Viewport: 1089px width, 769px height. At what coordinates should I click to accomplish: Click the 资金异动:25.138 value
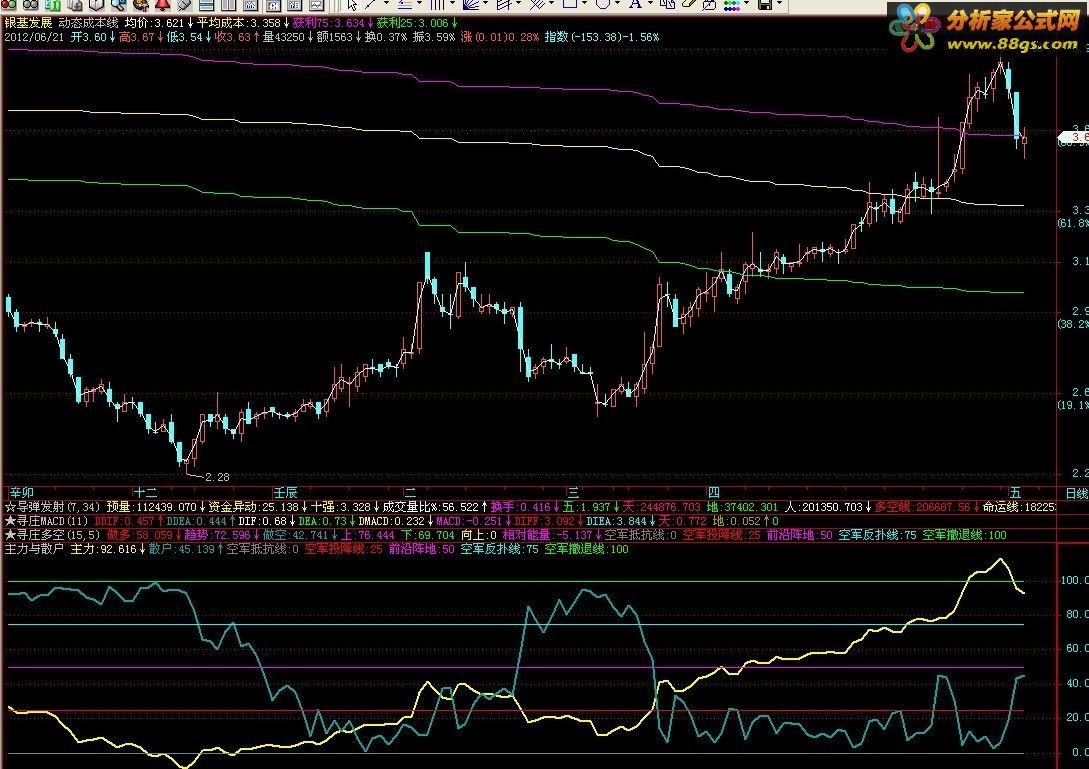tap(253, 507)
